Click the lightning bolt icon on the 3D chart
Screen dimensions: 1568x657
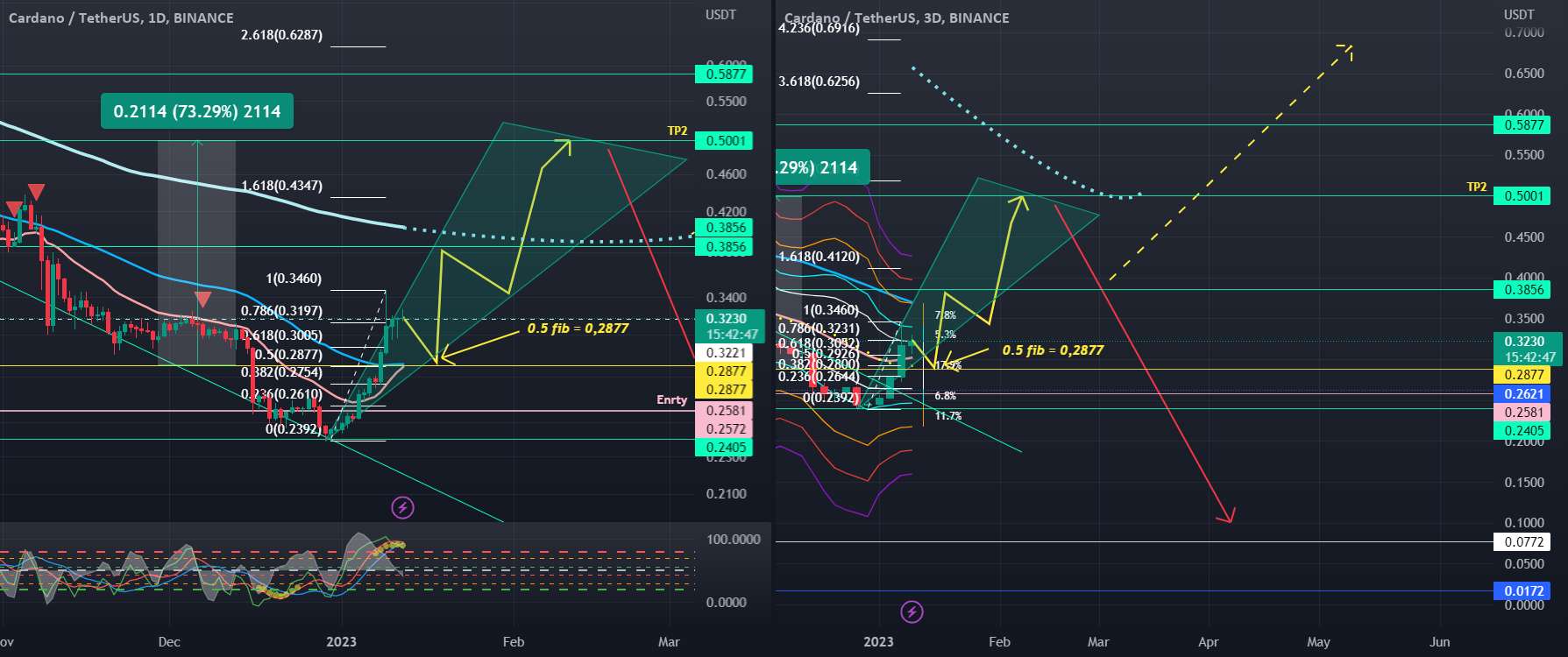coord(912,611)
